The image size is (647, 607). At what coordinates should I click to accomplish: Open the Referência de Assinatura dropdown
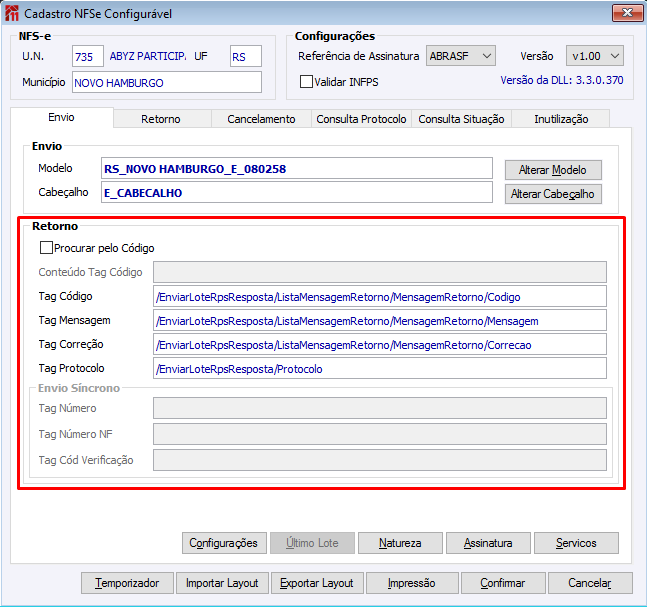460,56
